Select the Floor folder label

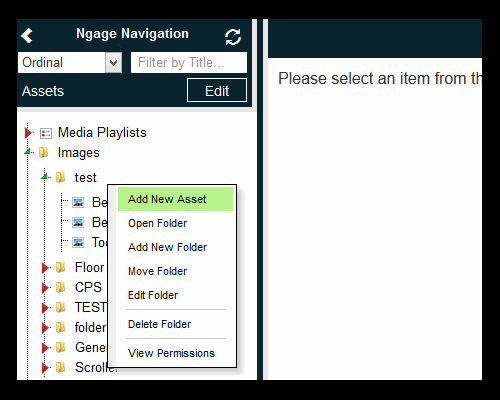[90, 267]
